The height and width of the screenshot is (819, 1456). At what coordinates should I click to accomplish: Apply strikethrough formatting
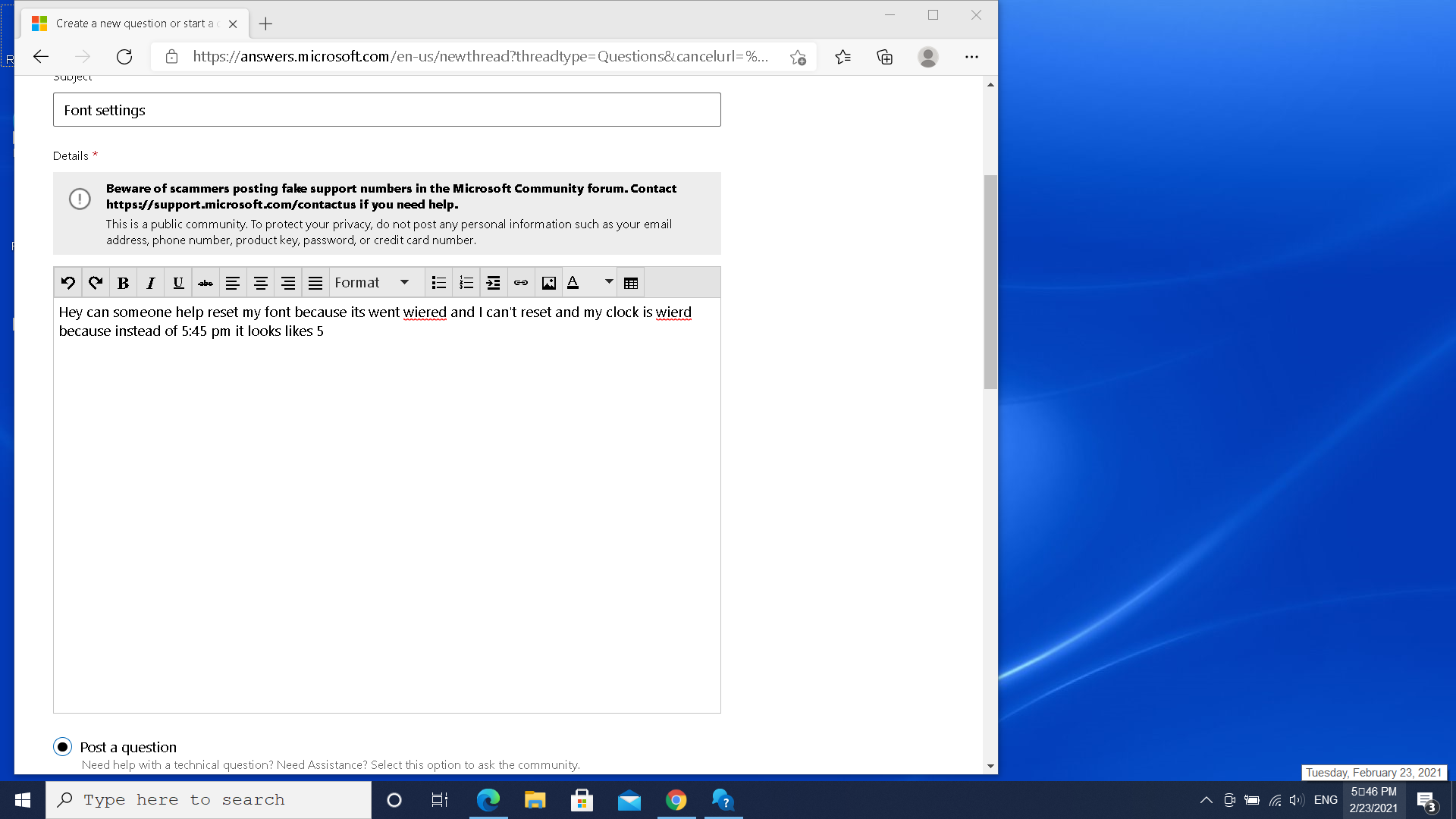(x=206, y=283)
